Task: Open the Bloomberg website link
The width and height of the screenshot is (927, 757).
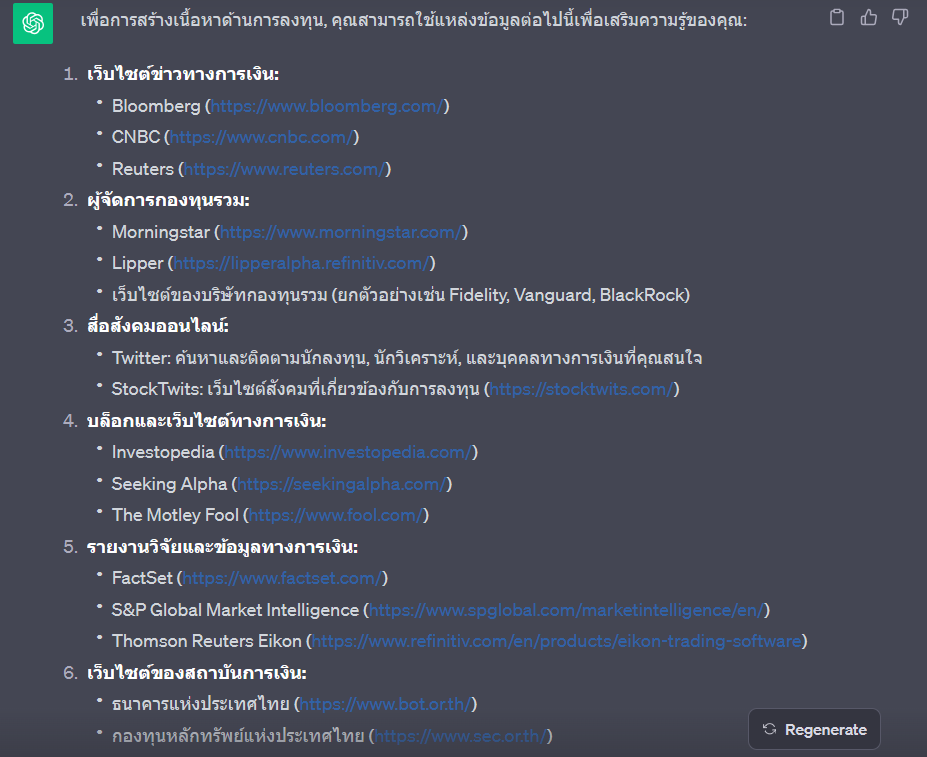Action: coord(327,106)
